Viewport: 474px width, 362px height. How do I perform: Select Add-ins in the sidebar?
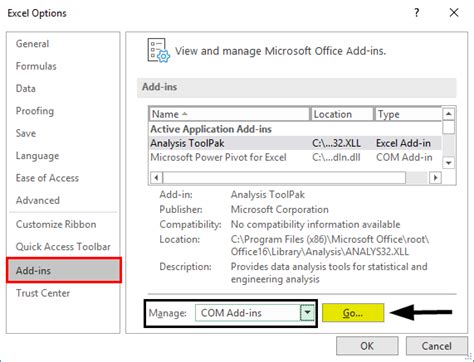click(64, 270)
